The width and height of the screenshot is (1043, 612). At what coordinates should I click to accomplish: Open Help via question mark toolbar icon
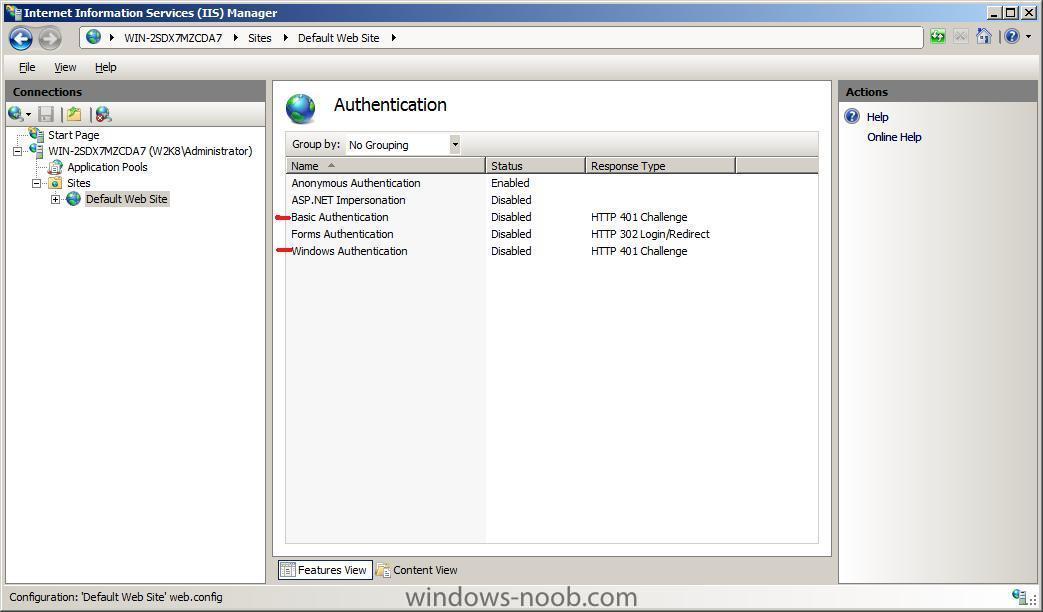point(1012,37)
